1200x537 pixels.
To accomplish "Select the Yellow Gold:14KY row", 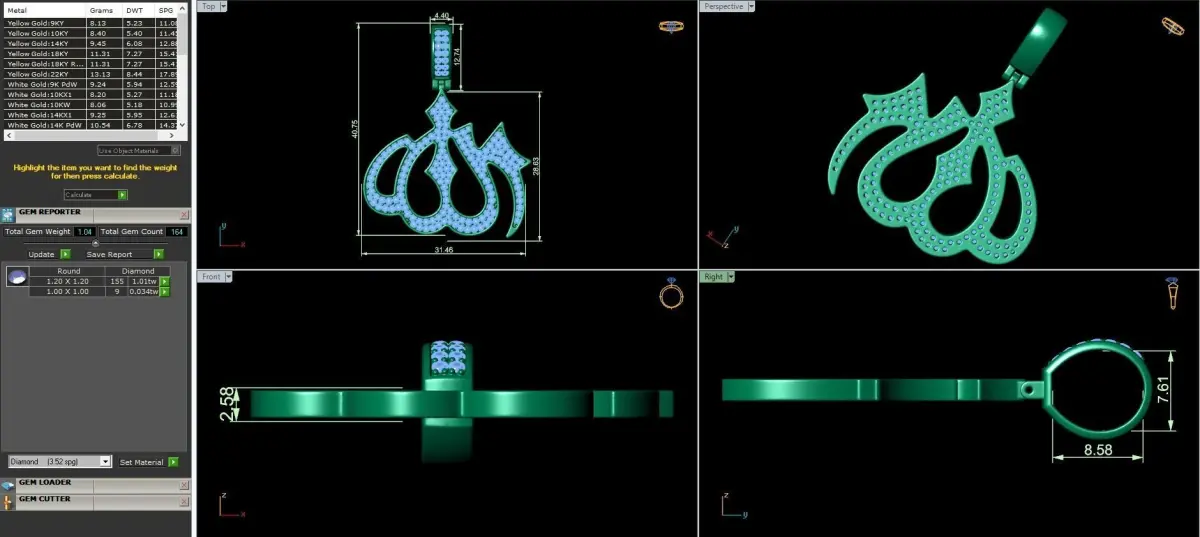I will [91, 43].
